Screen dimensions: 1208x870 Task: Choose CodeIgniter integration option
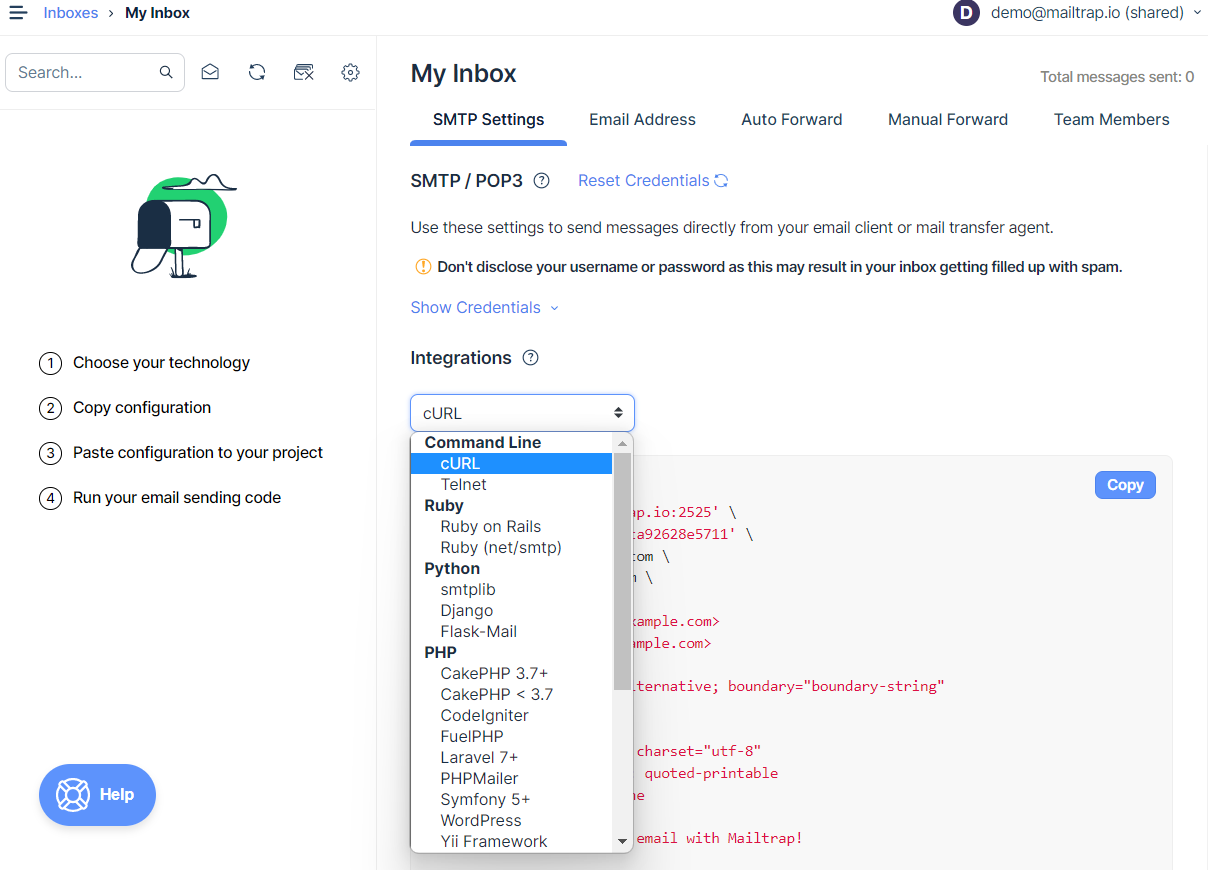point(512,716)
